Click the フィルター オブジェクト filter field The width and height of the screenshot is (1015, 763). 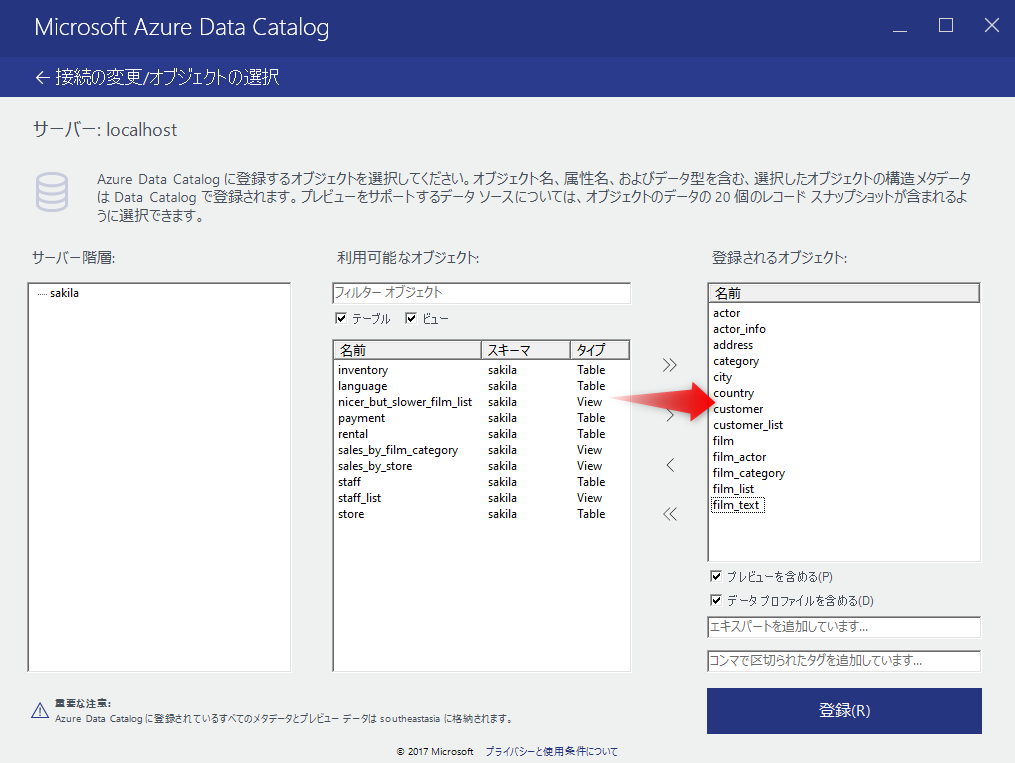481,293
